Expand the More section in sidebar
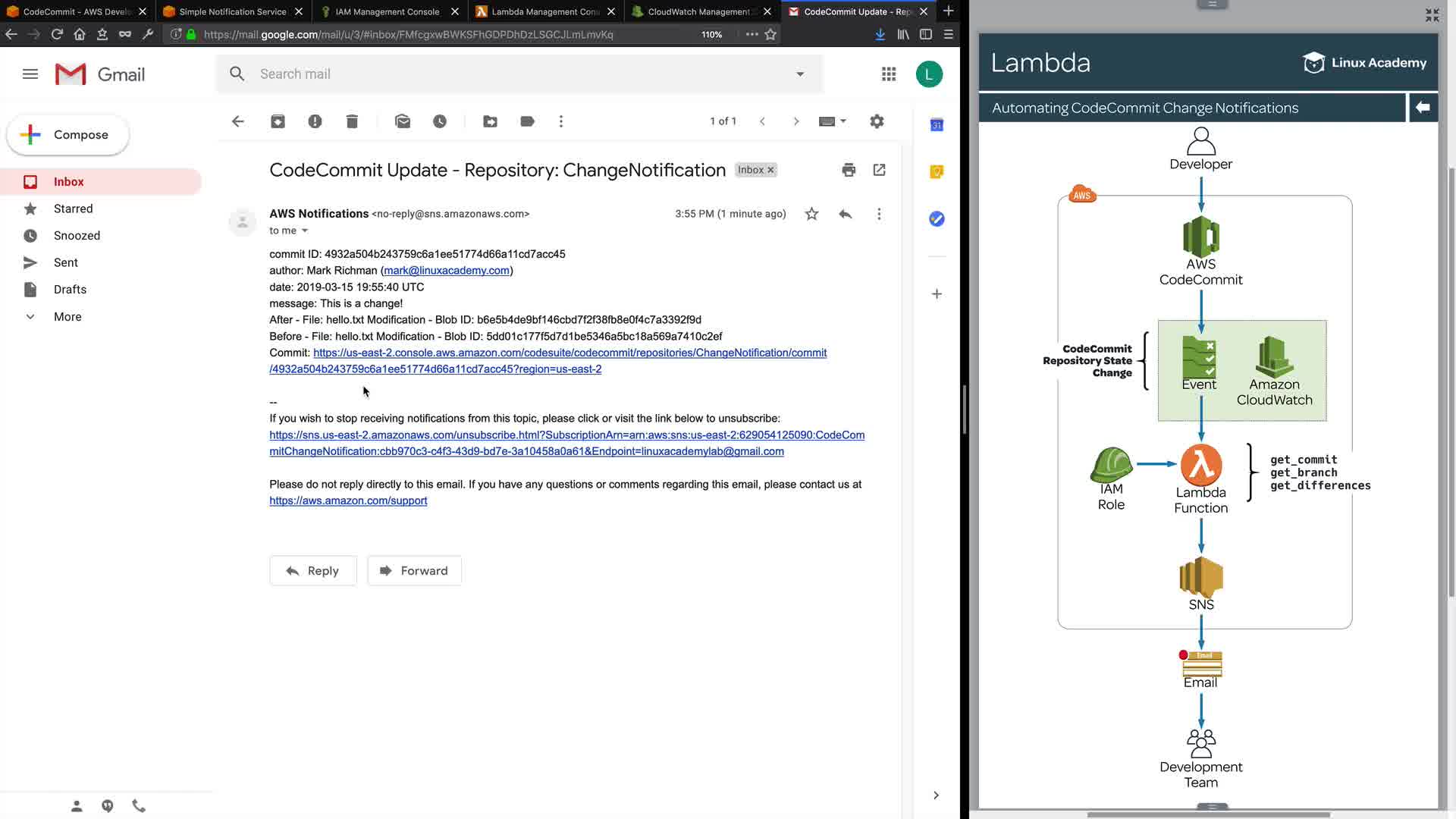 67,317
